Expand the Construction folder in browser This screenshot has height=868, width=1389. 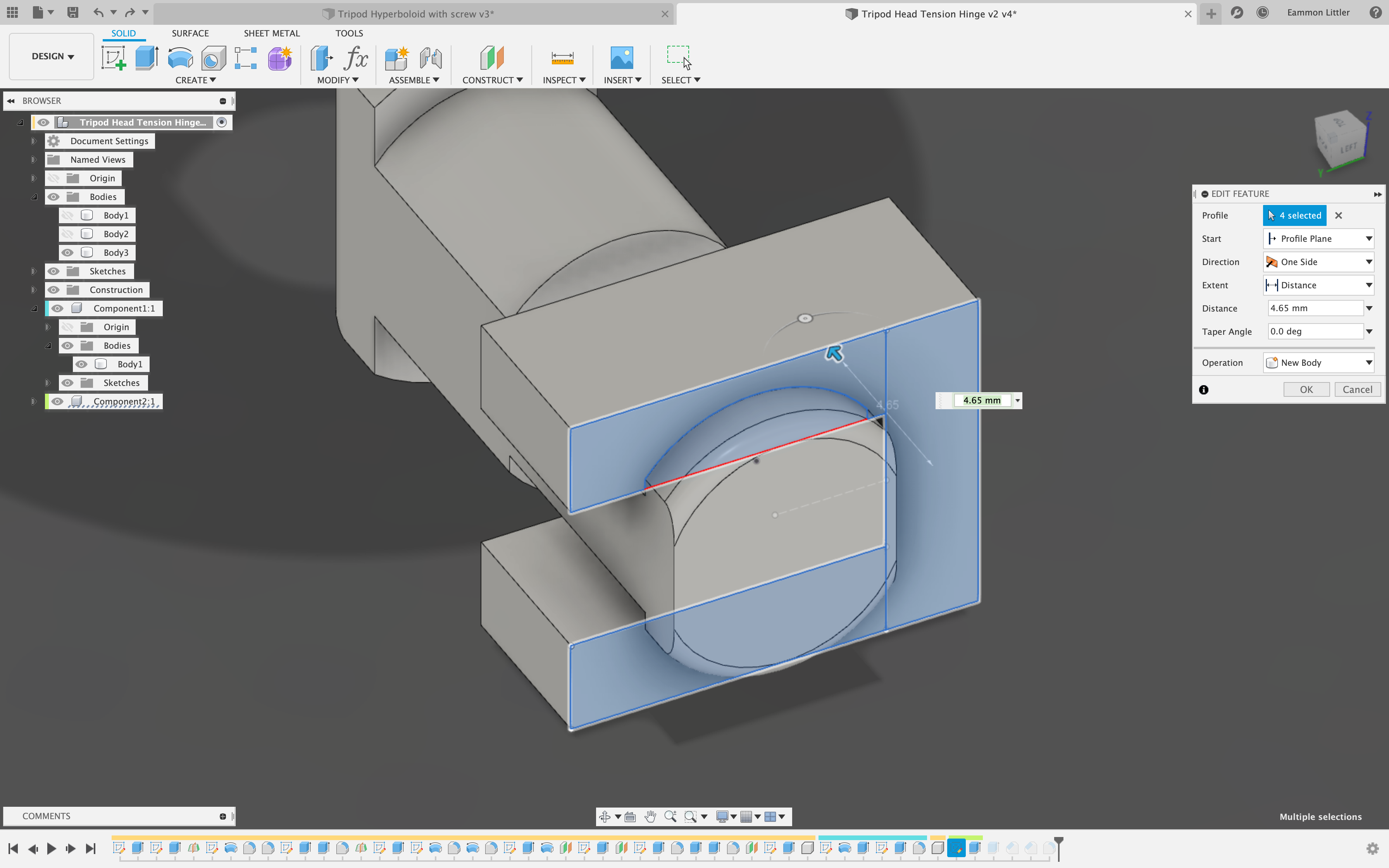(34, 289)
